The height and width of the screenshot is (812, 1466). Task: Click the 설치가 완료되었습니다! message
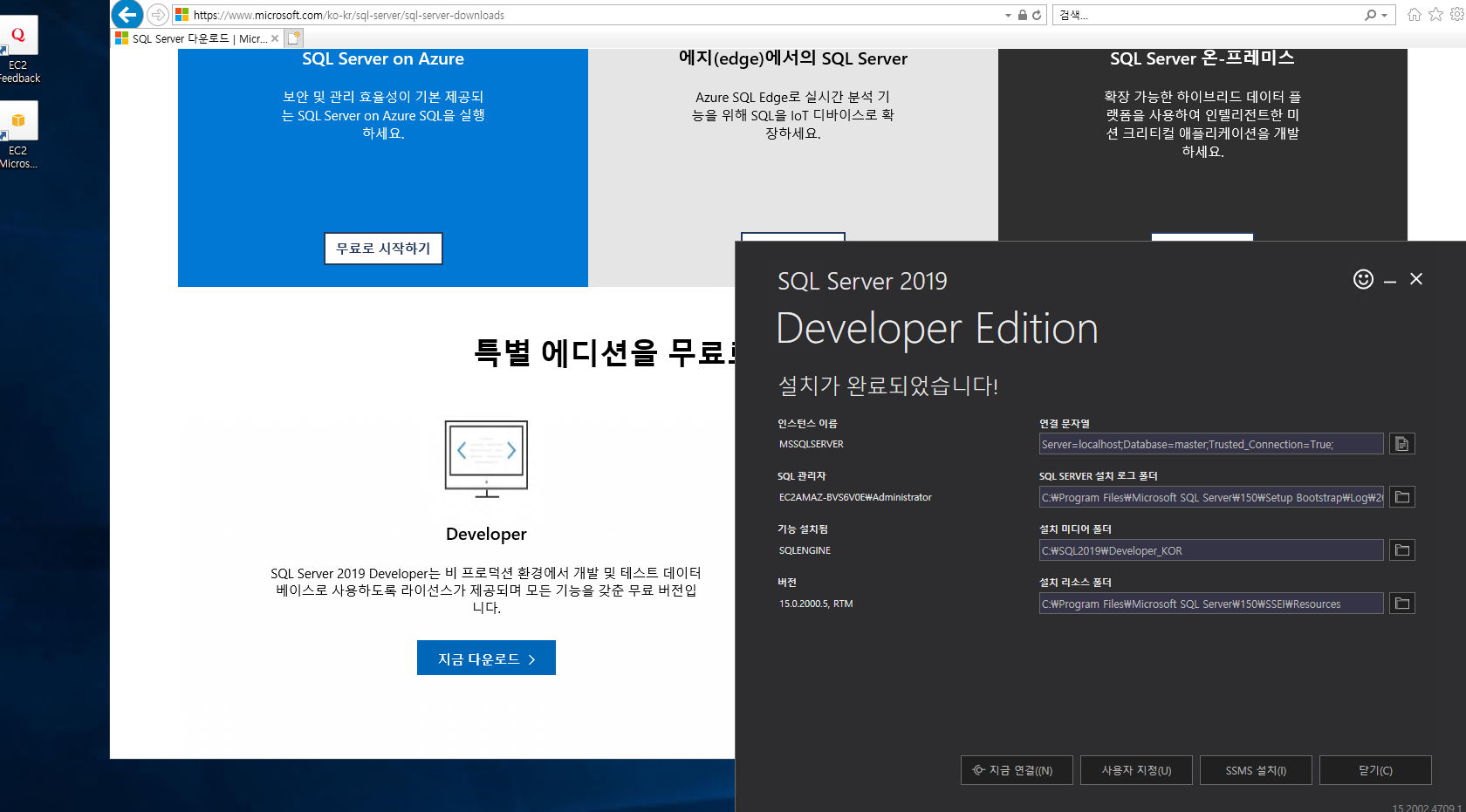pyautogui.click(x=887, y=386)
